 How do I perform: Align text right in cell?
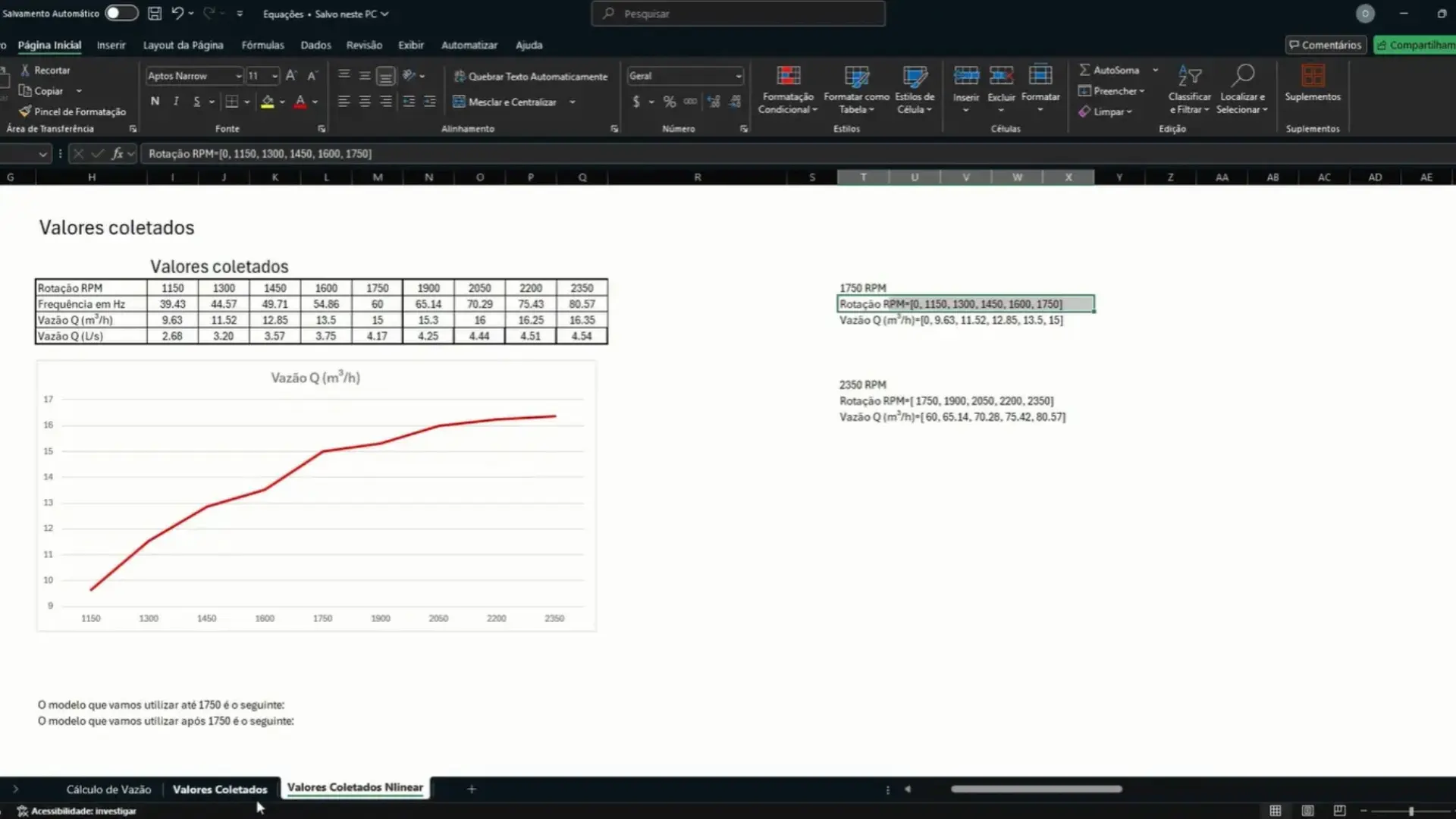pyautogui.click(x=386, y=102)
